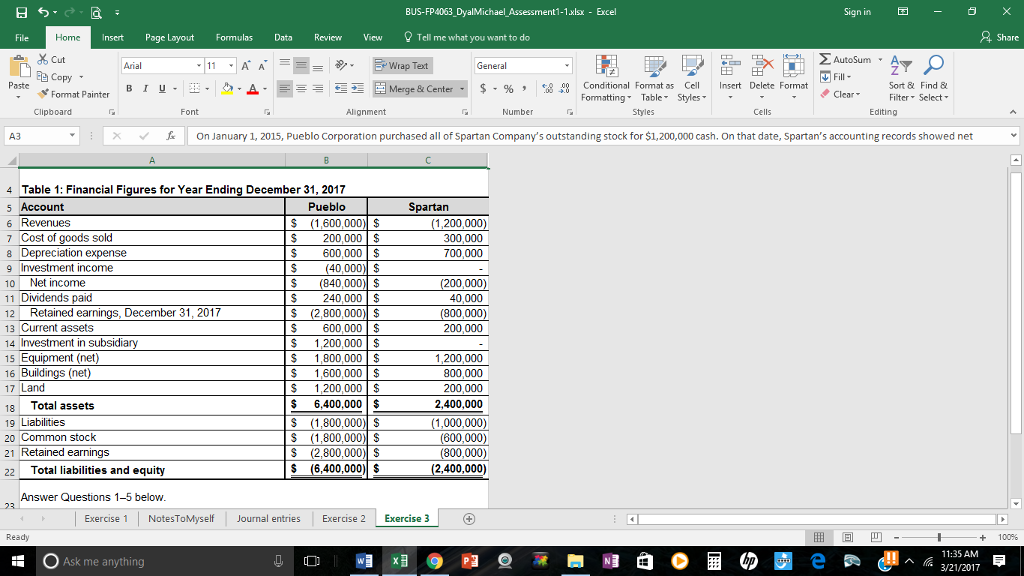Image resolution: width=1024 pixels, height=576 pixels.
Task: Open the font name dropdown (Arial)
Action: click(x=199, y=65)
